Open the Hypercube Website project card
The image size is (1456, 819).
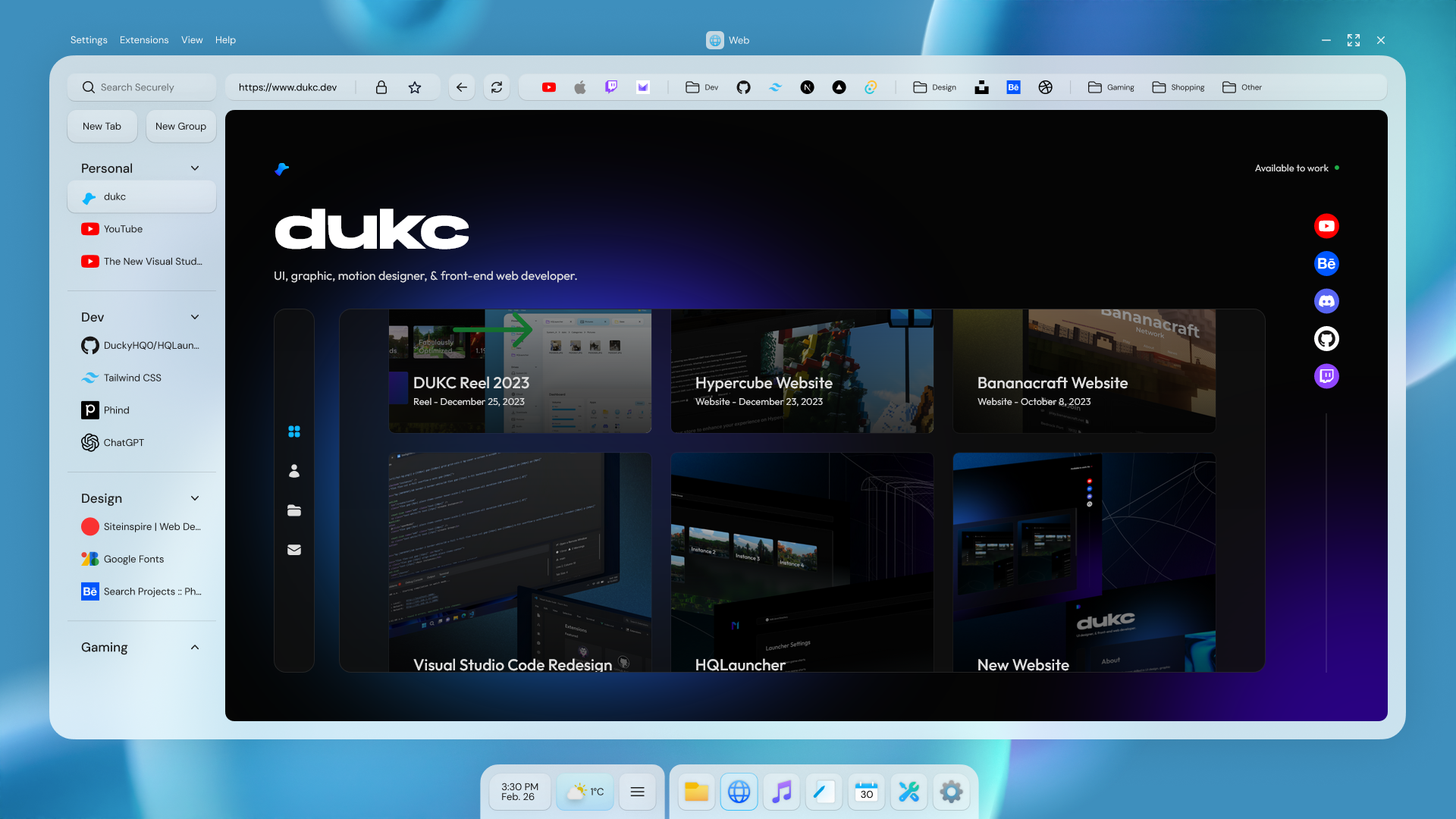802,371
